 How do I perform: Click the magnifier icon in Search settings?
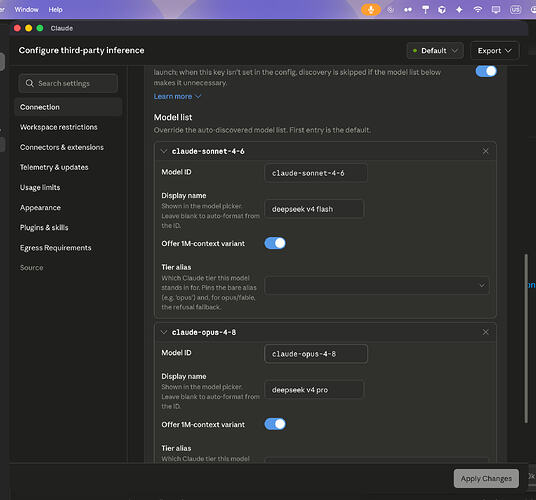point(30,83)
